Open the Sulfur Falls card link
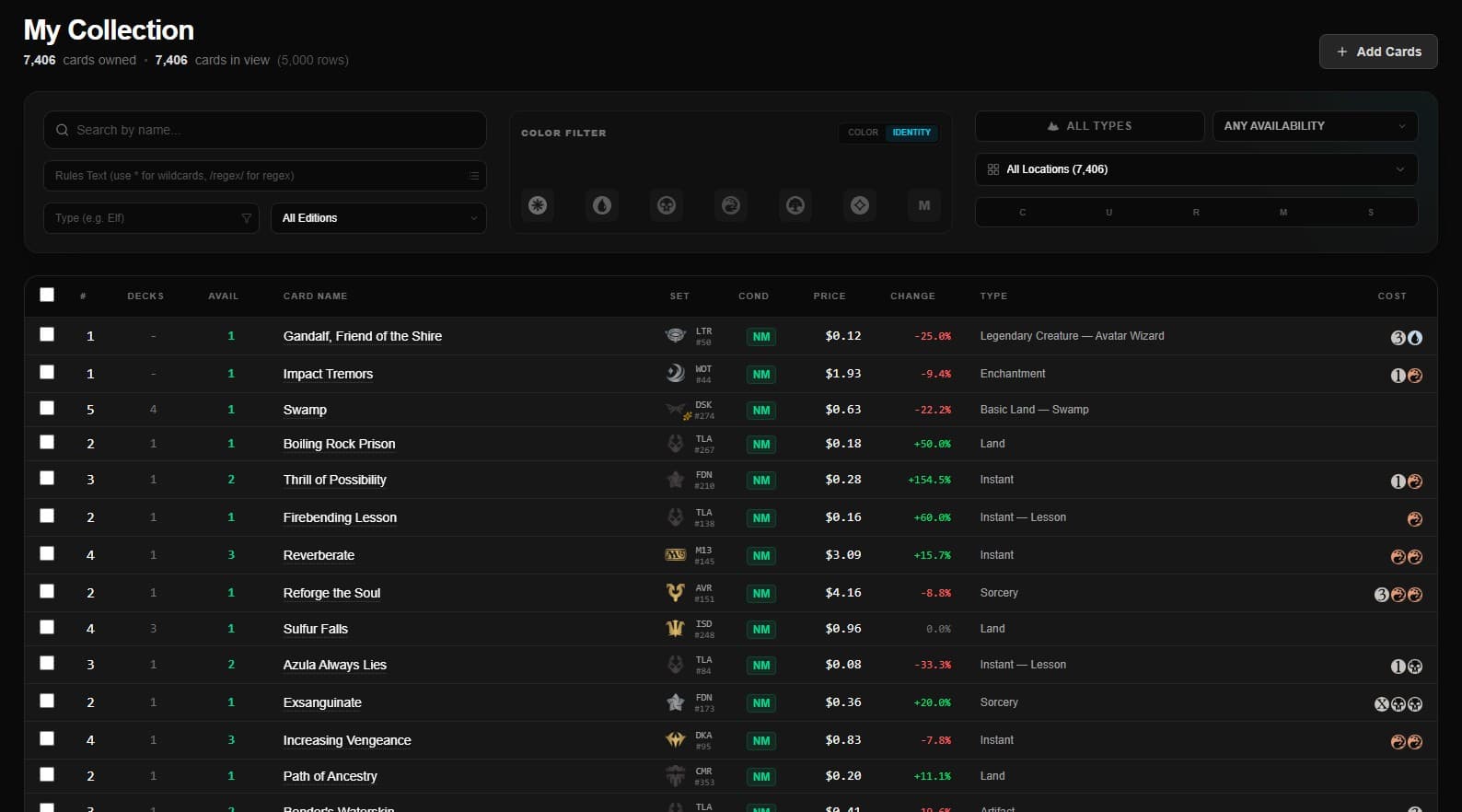 tap(316, 629)
